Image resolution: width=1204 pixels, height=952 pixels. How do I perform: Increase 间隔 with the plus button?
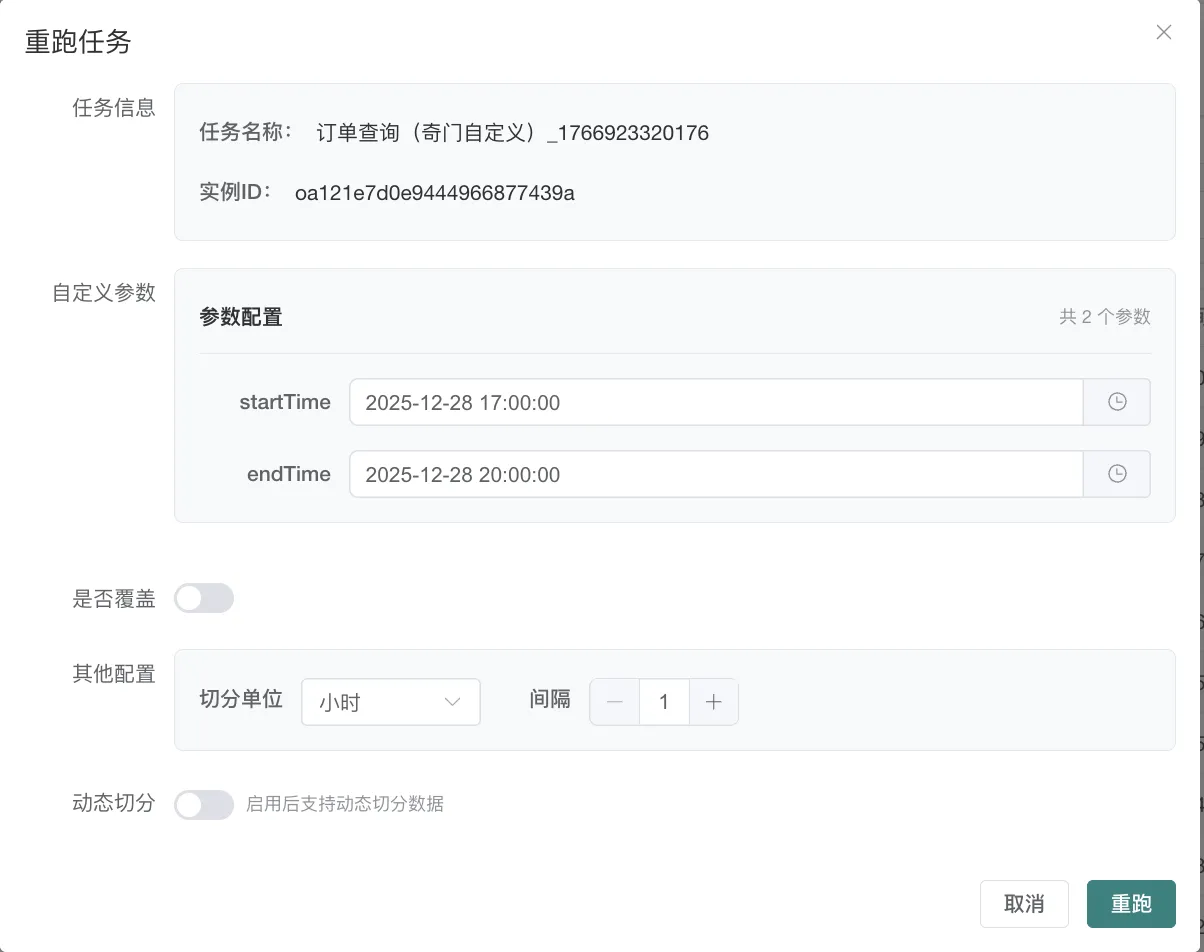click(x=713, y=702)
